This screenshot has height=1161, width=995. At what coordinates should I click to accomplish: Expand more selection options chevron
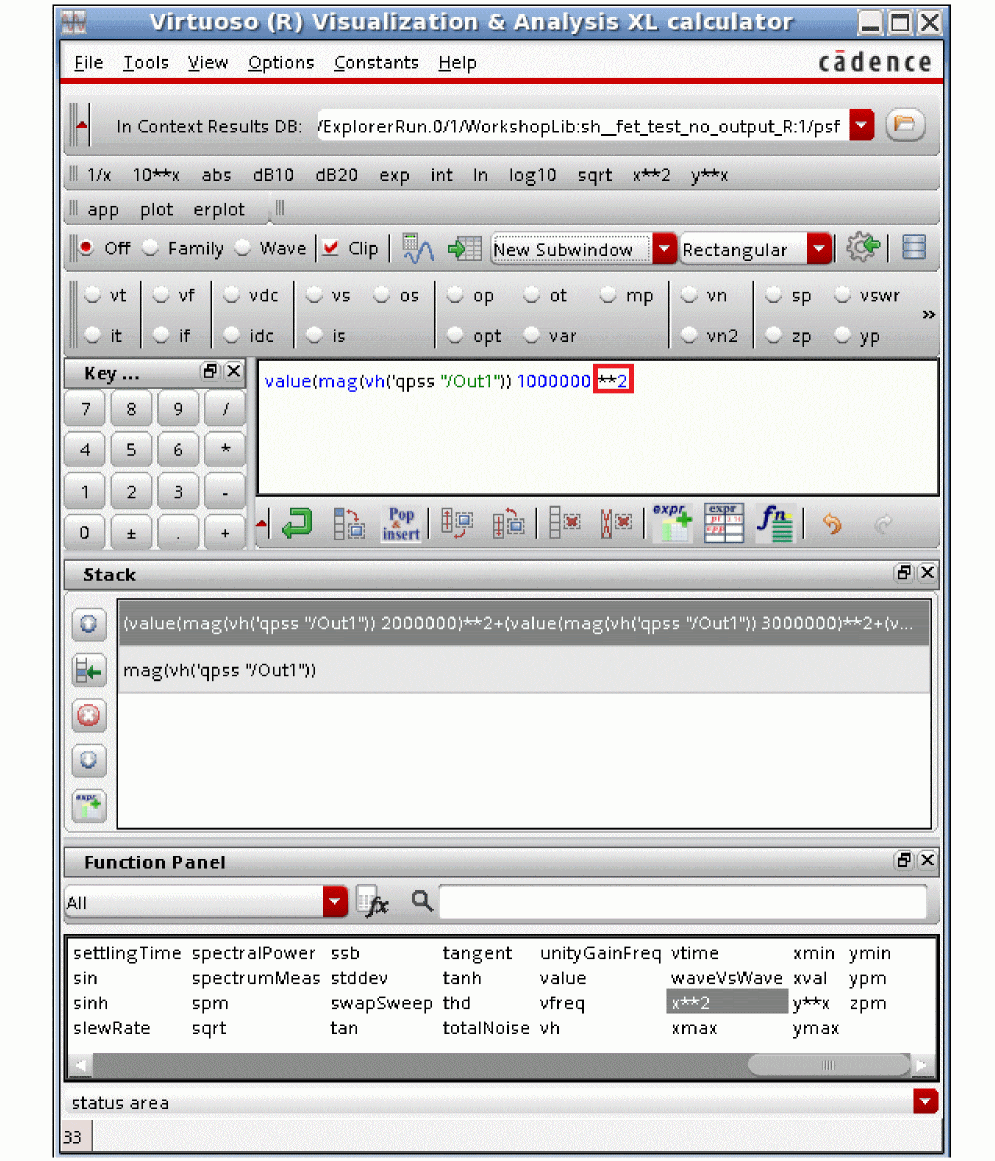929,315
